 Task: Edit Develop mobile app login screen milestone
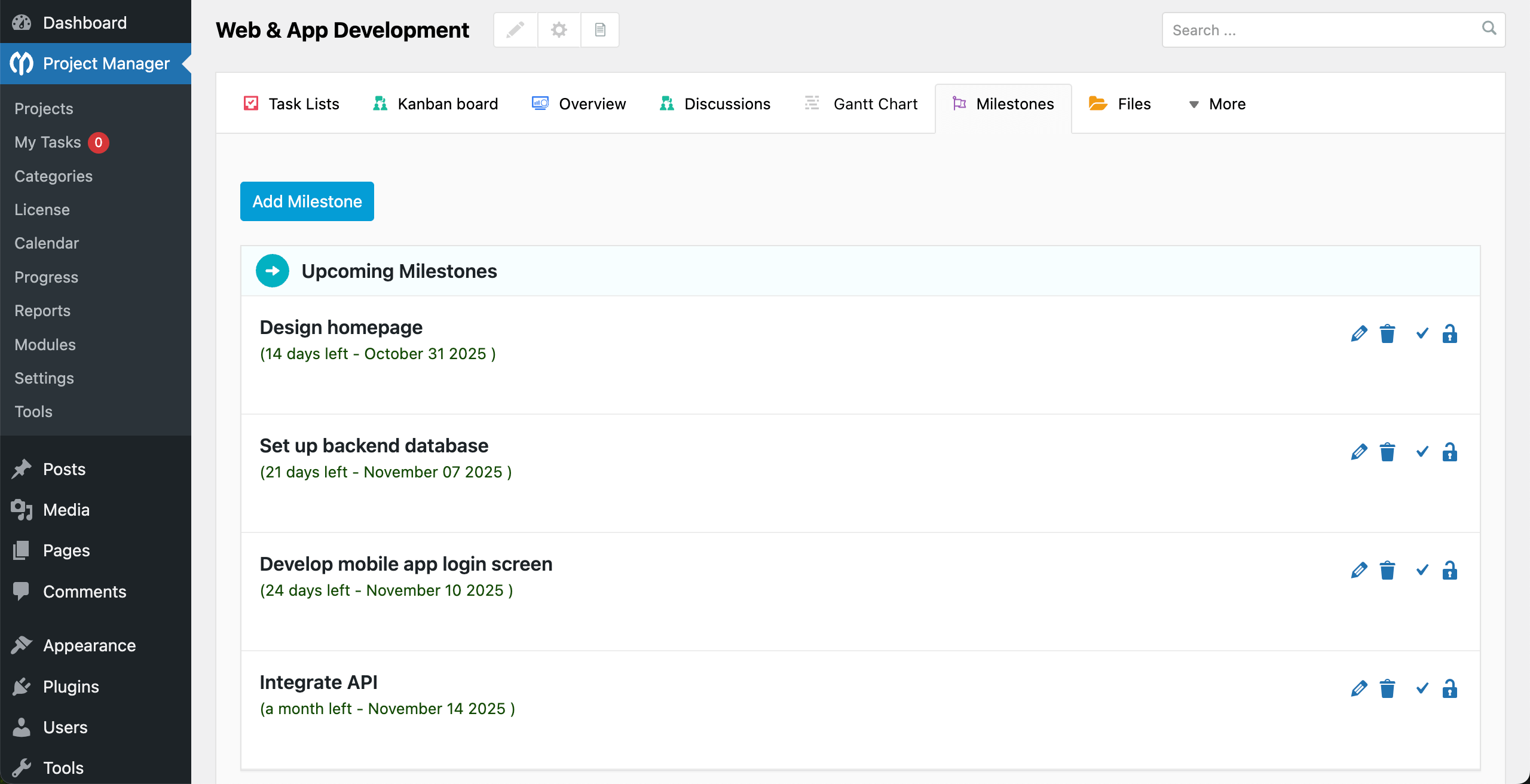[1358, 570]
